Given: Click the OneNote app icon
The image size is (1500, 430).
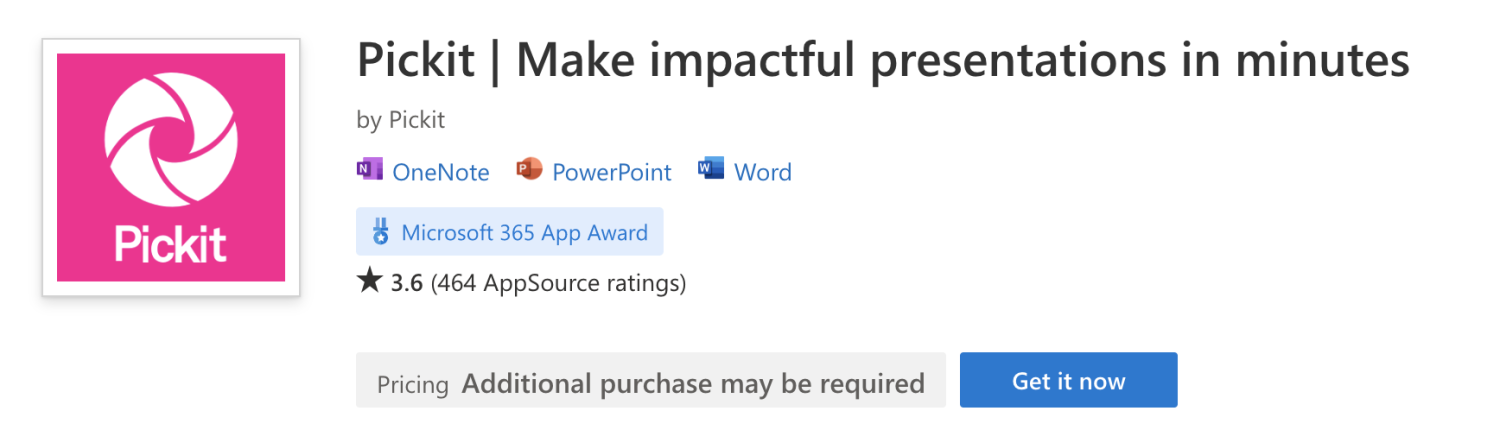Looking at the screenshot, I should pyautogui.click(x=369, y=170).
